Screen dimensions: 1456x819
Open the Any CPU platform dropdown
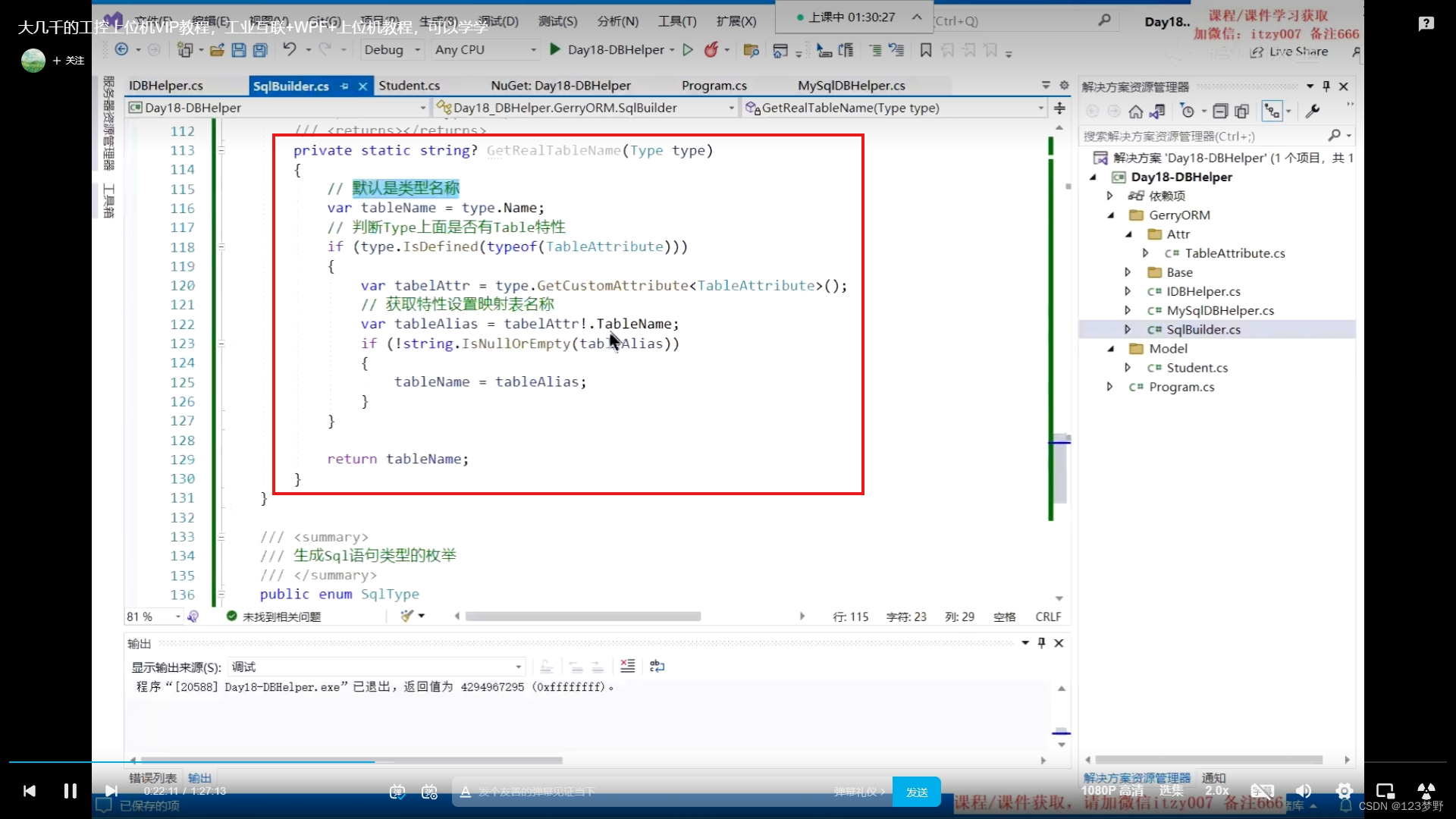tap(485, 50)
